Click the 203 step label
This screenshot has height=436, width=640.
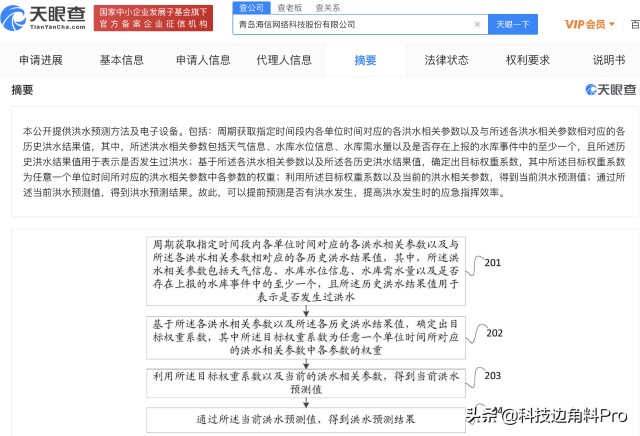[492, 376]
